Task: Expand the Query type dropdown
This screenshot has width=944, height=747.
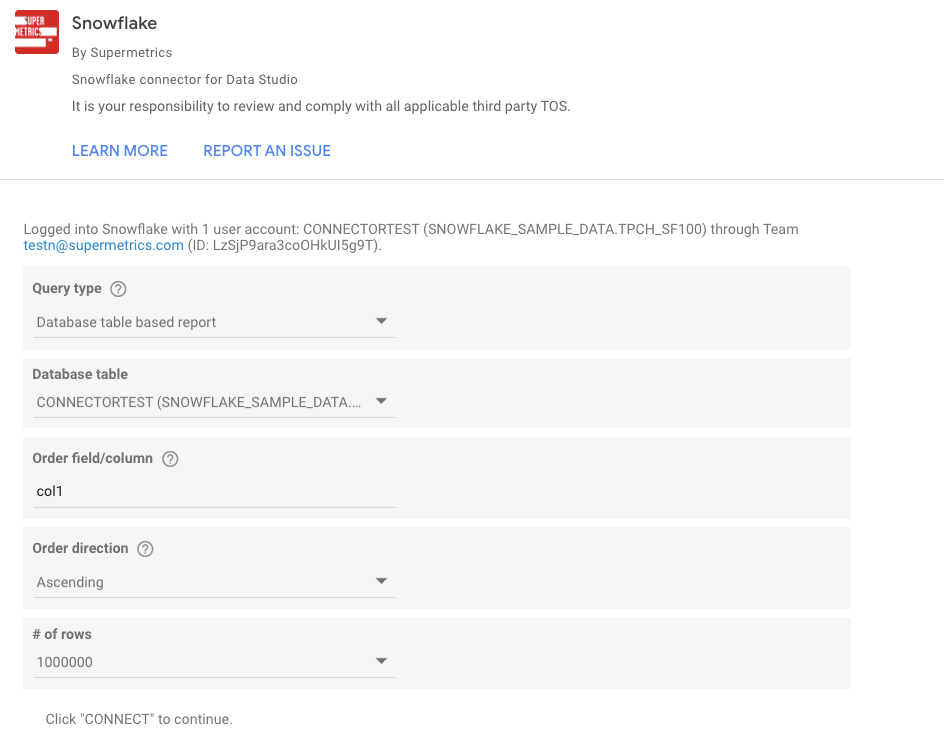Action: [x=214, y=322]
